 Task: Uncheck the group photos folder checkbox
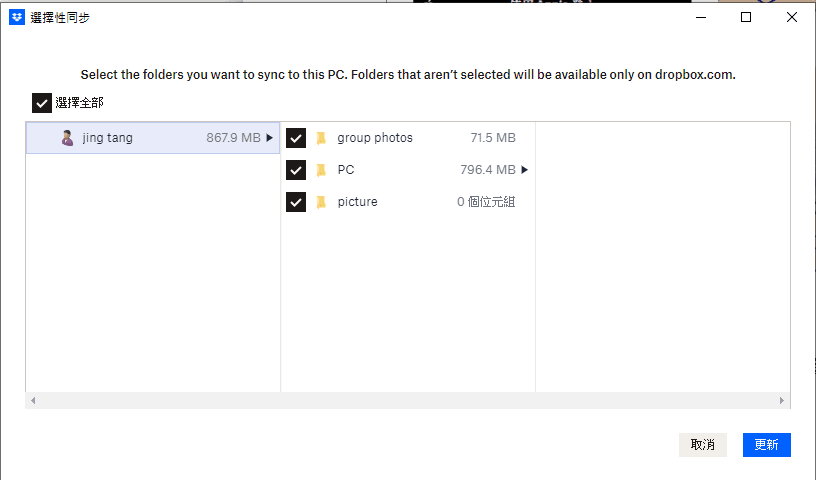pyautogui.click(x=296, y=138)
